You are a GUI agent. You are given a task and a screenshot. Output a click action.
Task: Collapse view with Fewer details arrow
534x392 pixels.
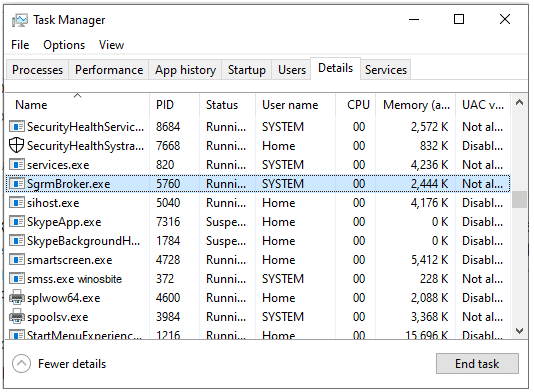click(x=21, y=363)
